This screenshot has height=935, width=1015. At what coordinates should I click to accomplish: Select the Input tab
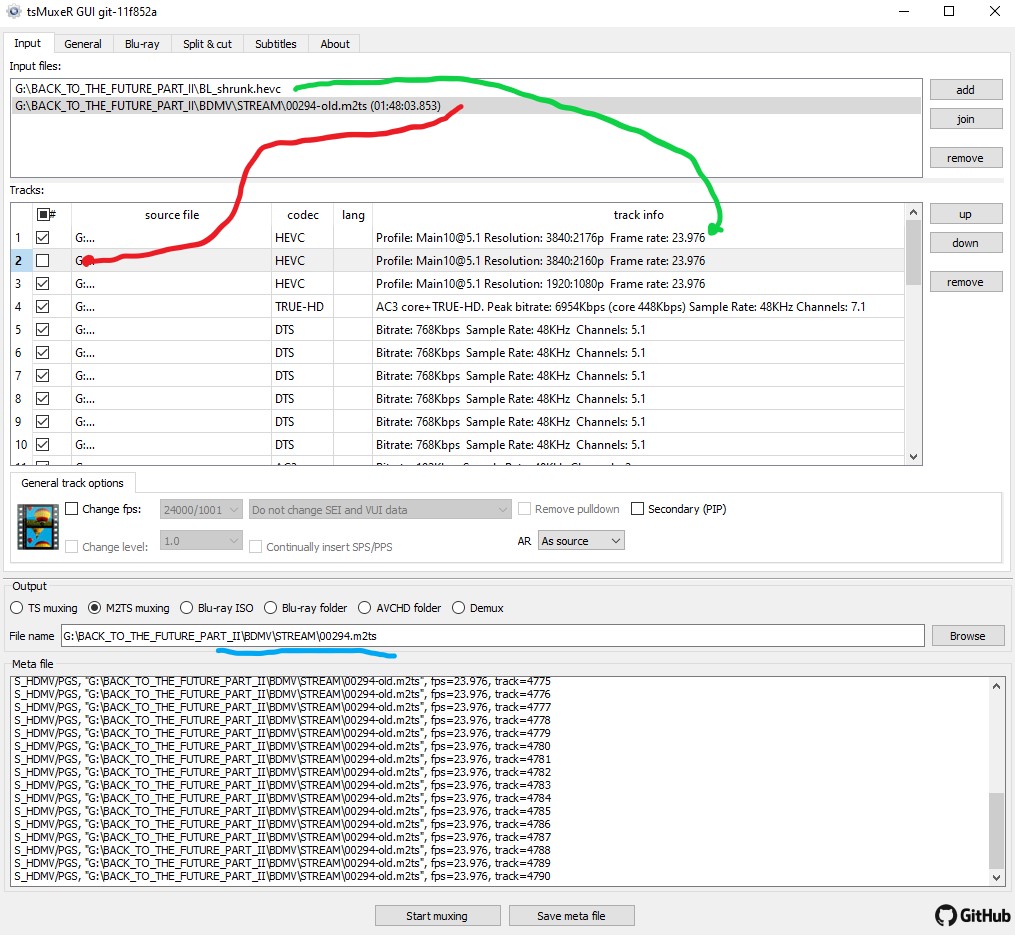(27, 43)
